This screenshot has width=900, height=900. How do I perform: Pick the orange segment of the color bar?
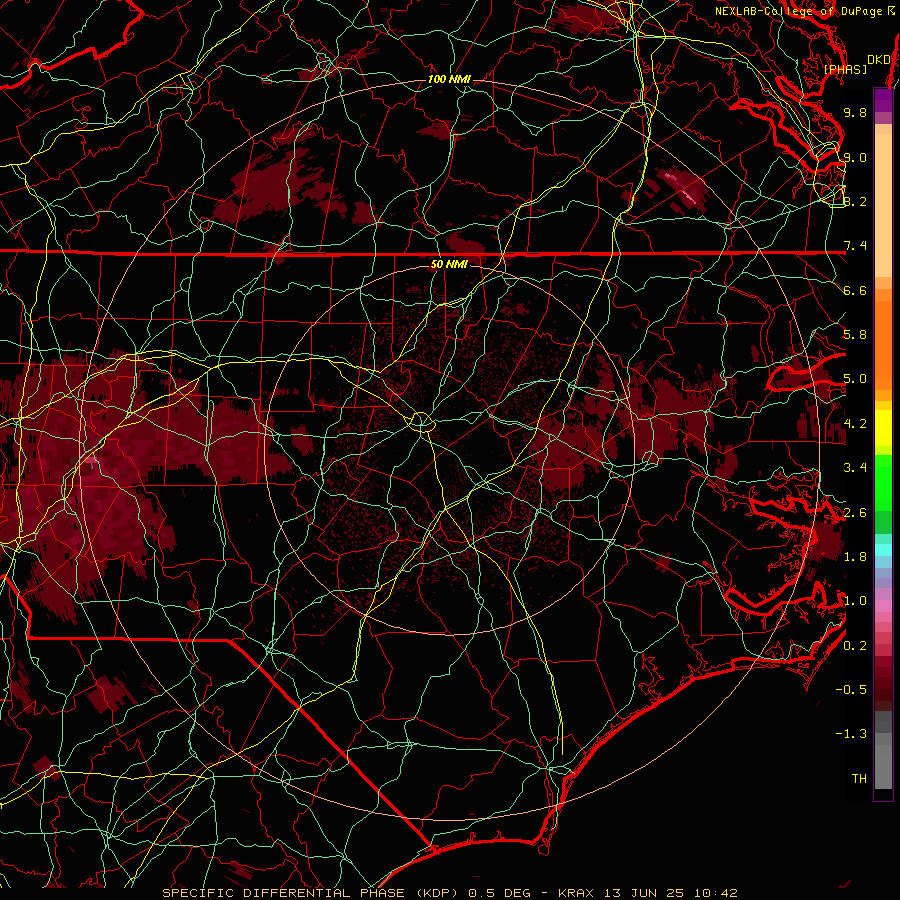(883, 340)
